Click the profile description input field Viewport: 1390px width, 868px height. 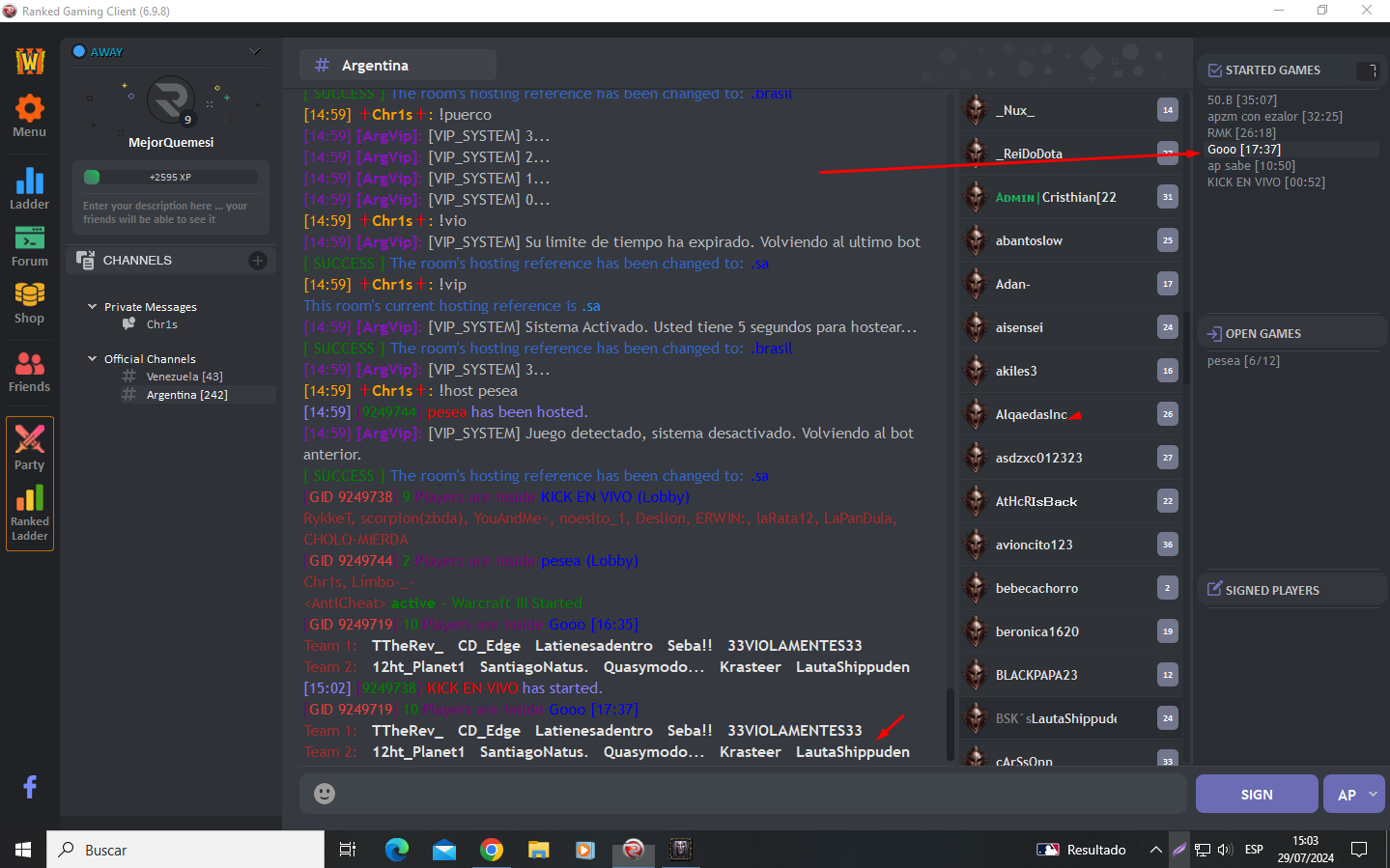pos(171,212)
